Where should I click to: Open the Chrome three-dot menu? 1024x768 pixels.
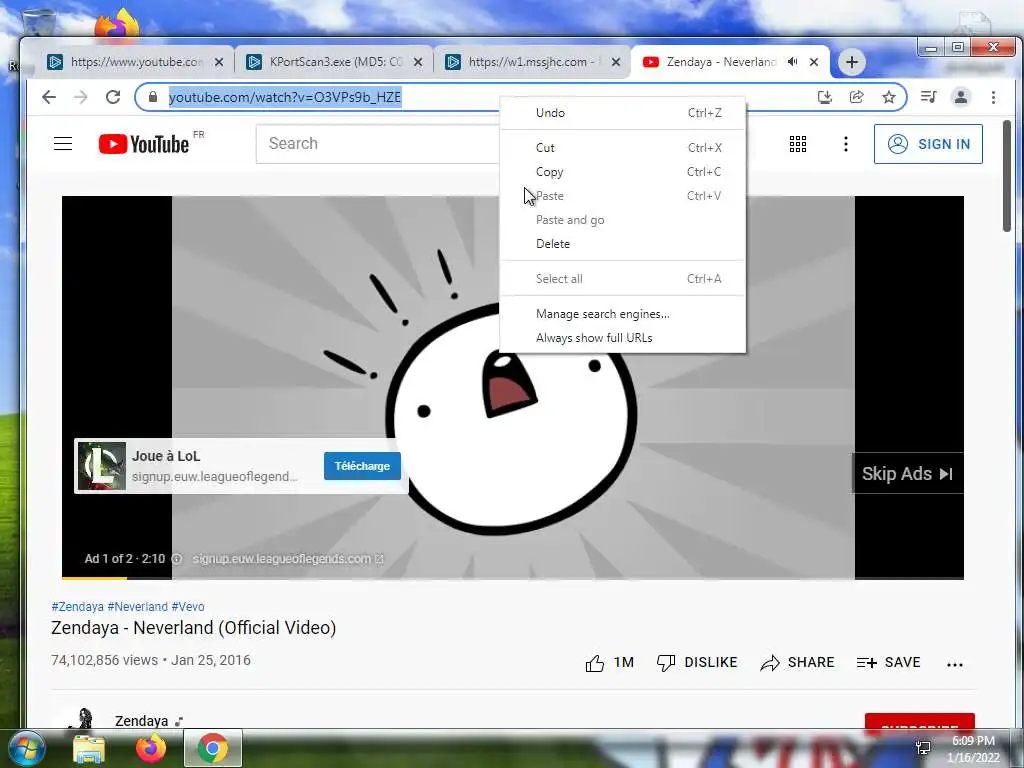tap(993, 97)
